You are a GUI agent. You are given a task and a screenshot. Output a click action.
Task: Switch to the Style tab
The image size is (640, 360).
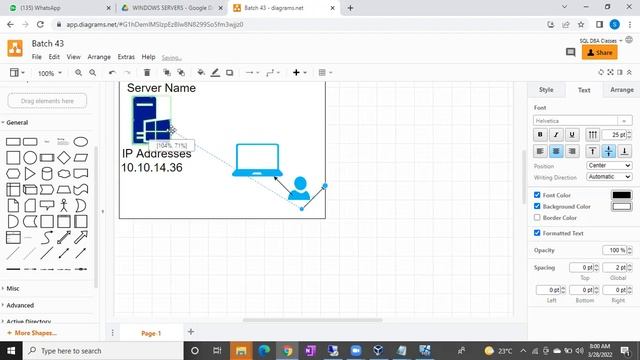click(546, 90)
